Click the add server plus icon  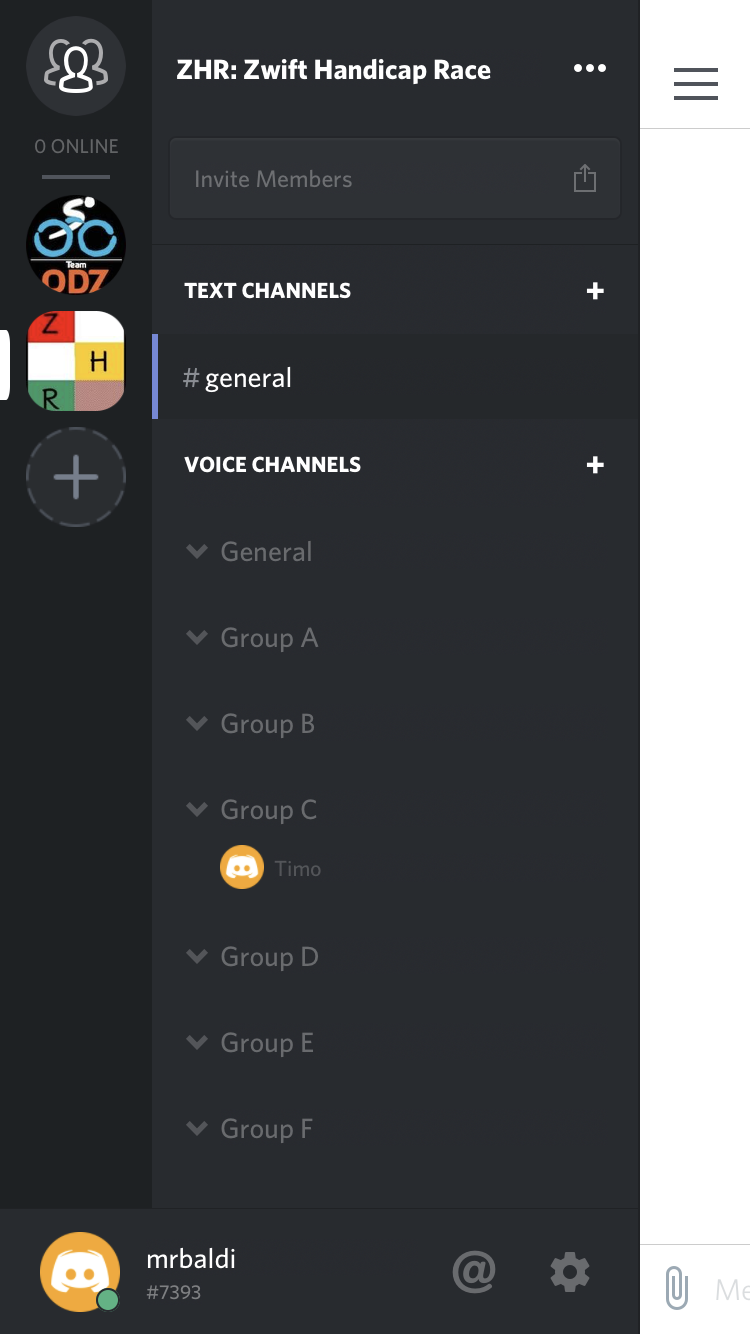pos(75,477)
